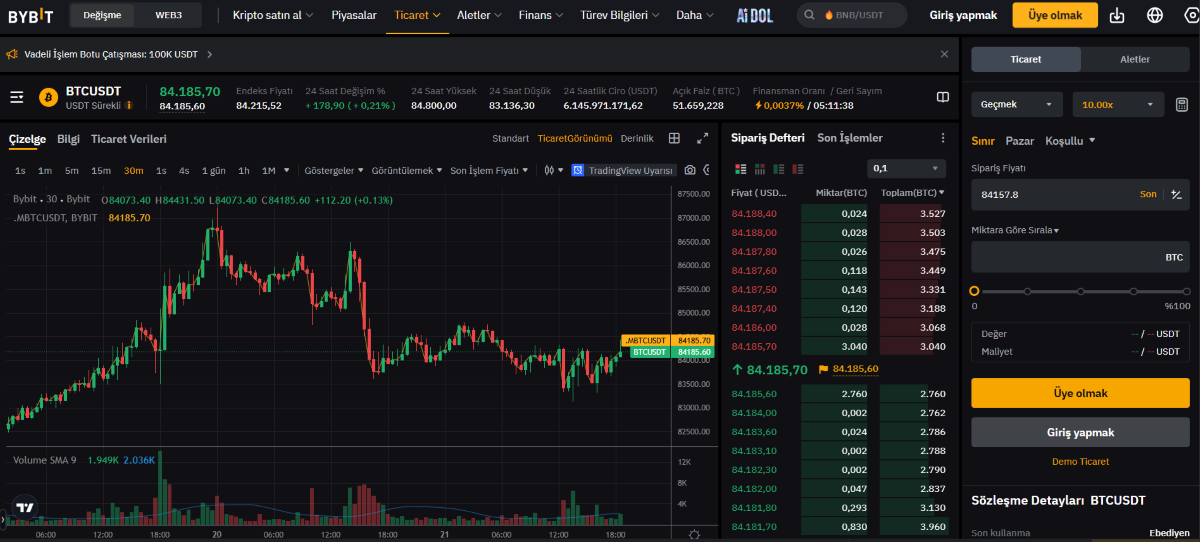The image size is (1200, 542).
Task: Open the Ticaret top menu
Action: point(417,15)
